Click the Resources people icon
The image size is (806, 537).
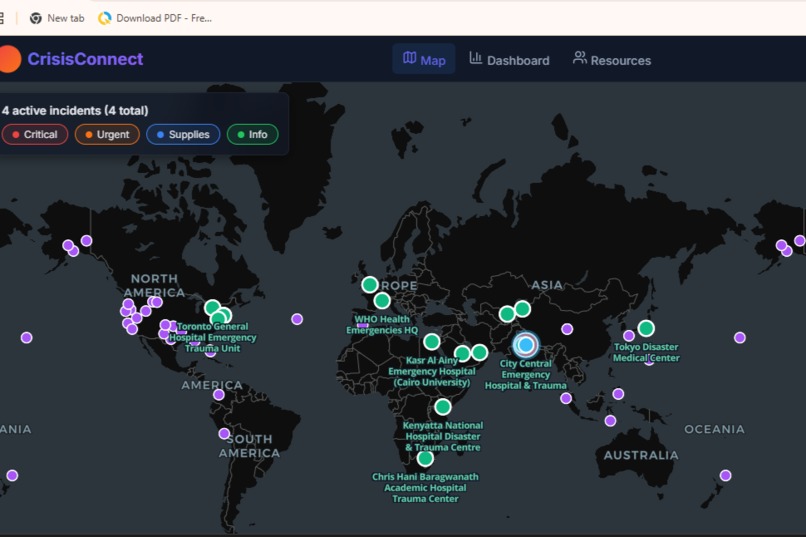pos(579,58)
